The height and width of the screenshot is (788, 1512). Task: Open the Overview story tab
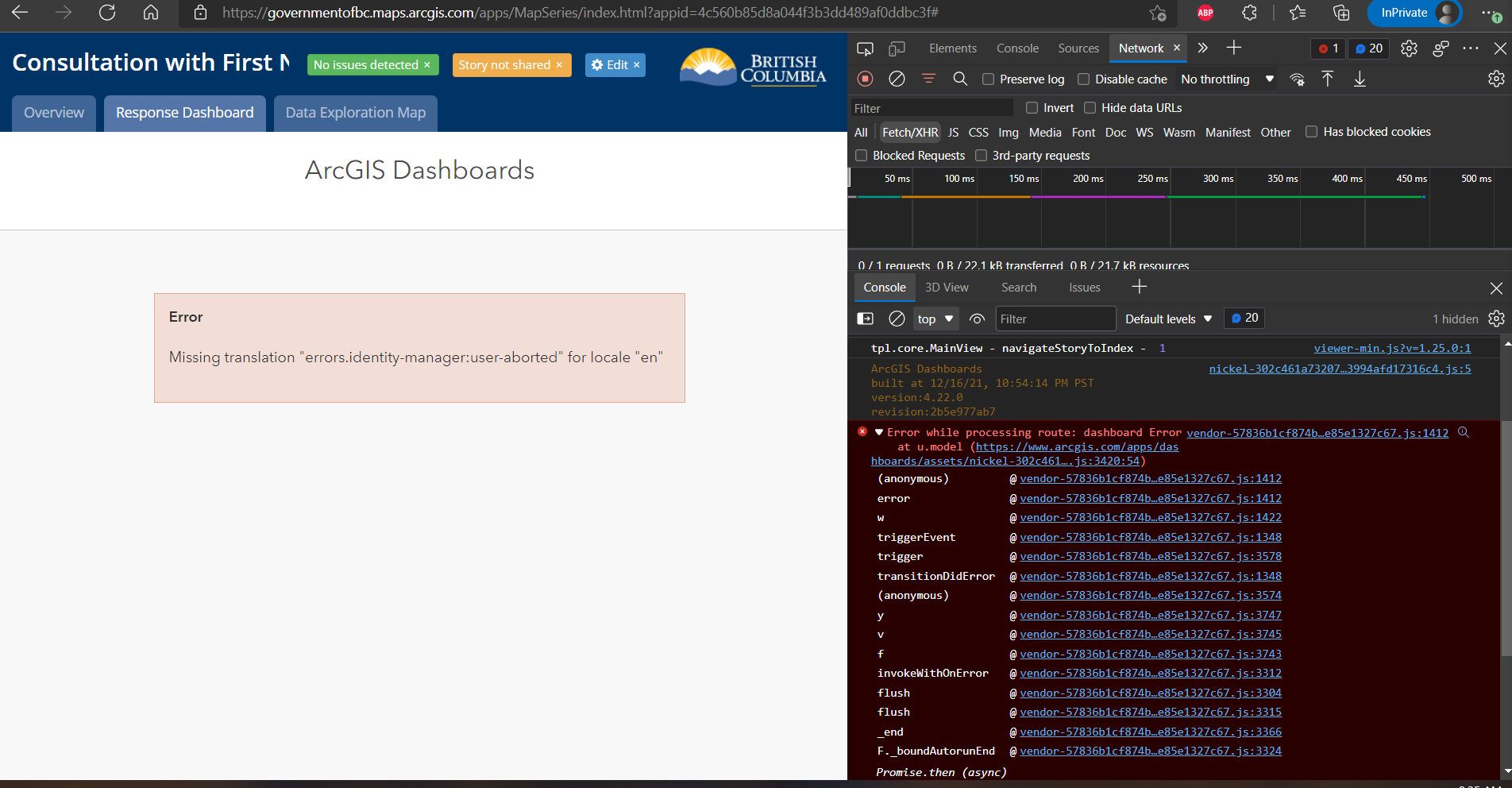[54, 113]
